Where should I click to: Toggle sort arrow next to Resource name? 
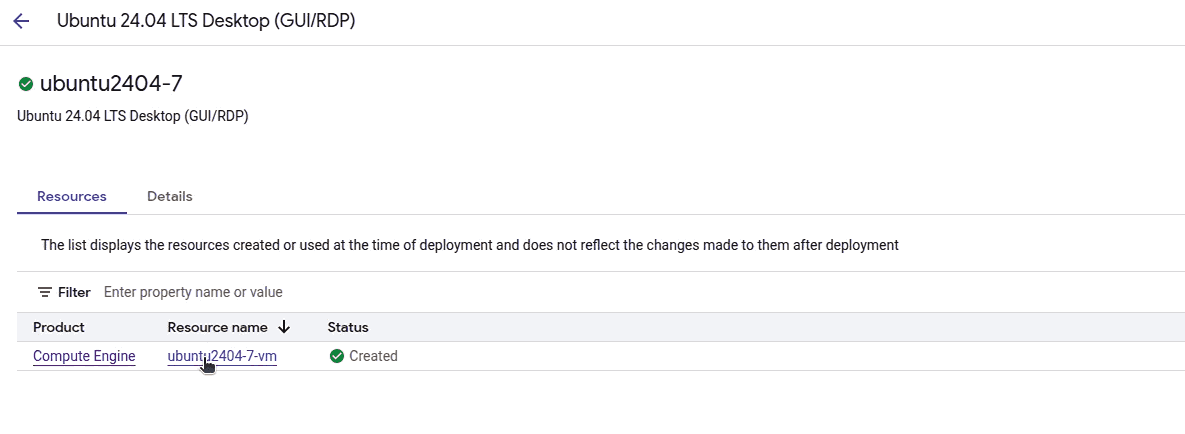click(x=284, y=327)
